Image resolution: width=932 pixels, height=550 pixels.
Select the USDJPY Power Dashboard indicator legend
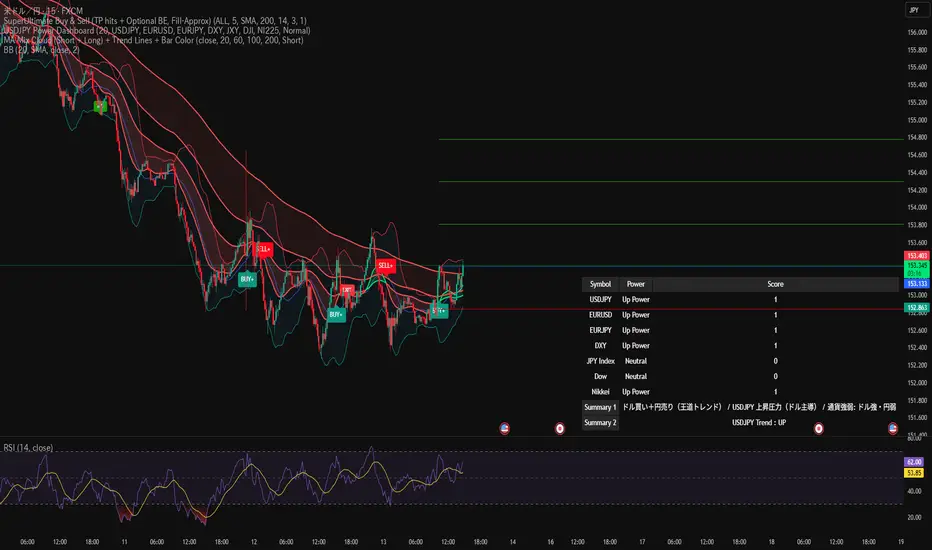click(157, 30)
